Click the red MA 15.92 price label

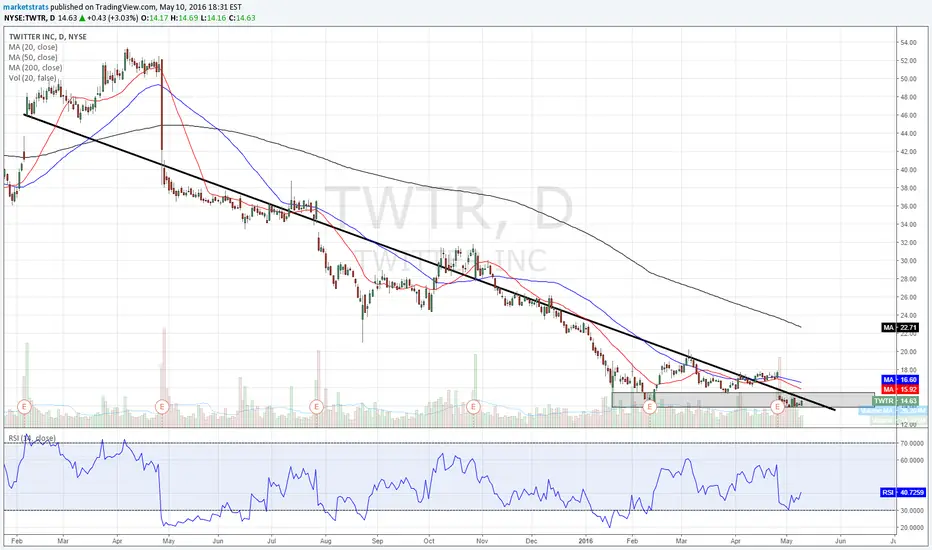coord(900,389)
